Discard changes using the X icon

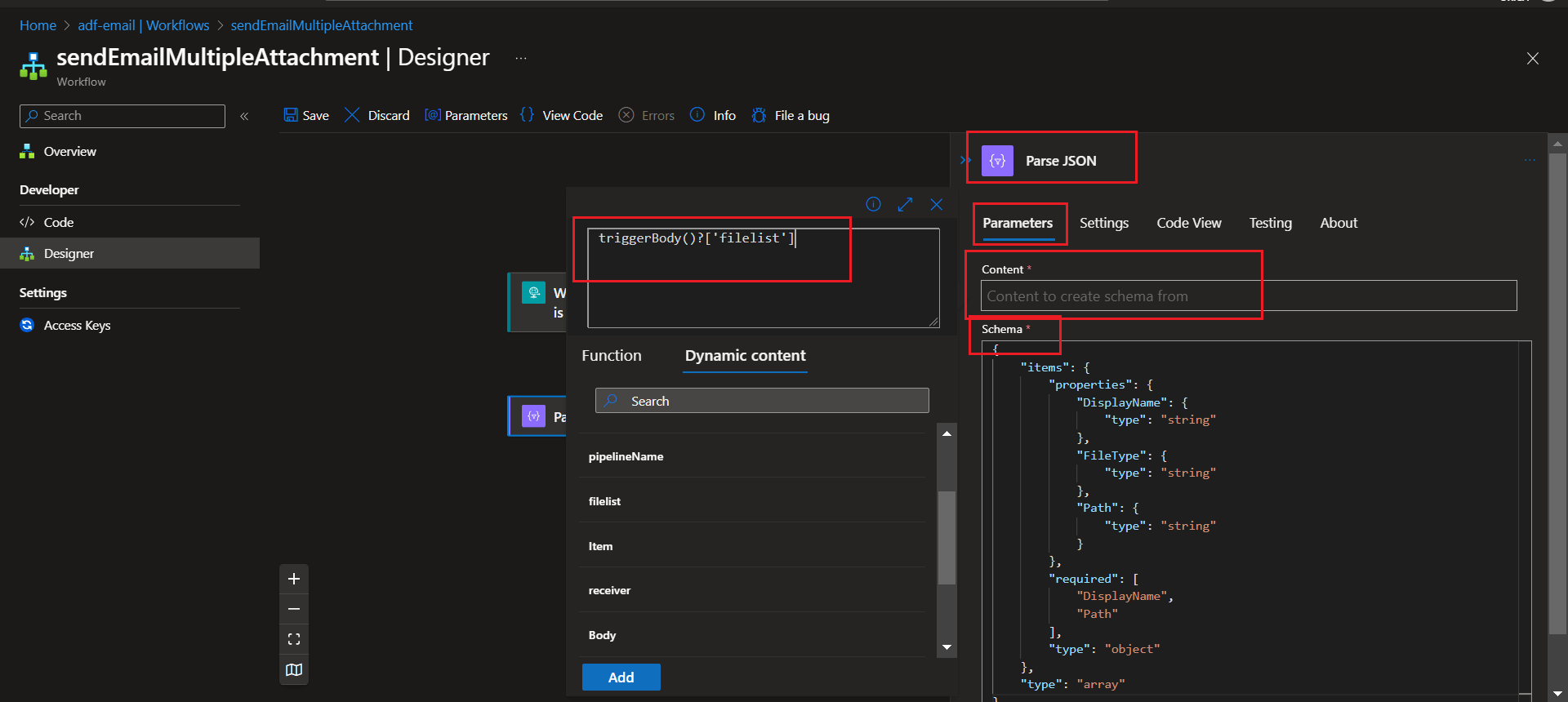(352, 115)
